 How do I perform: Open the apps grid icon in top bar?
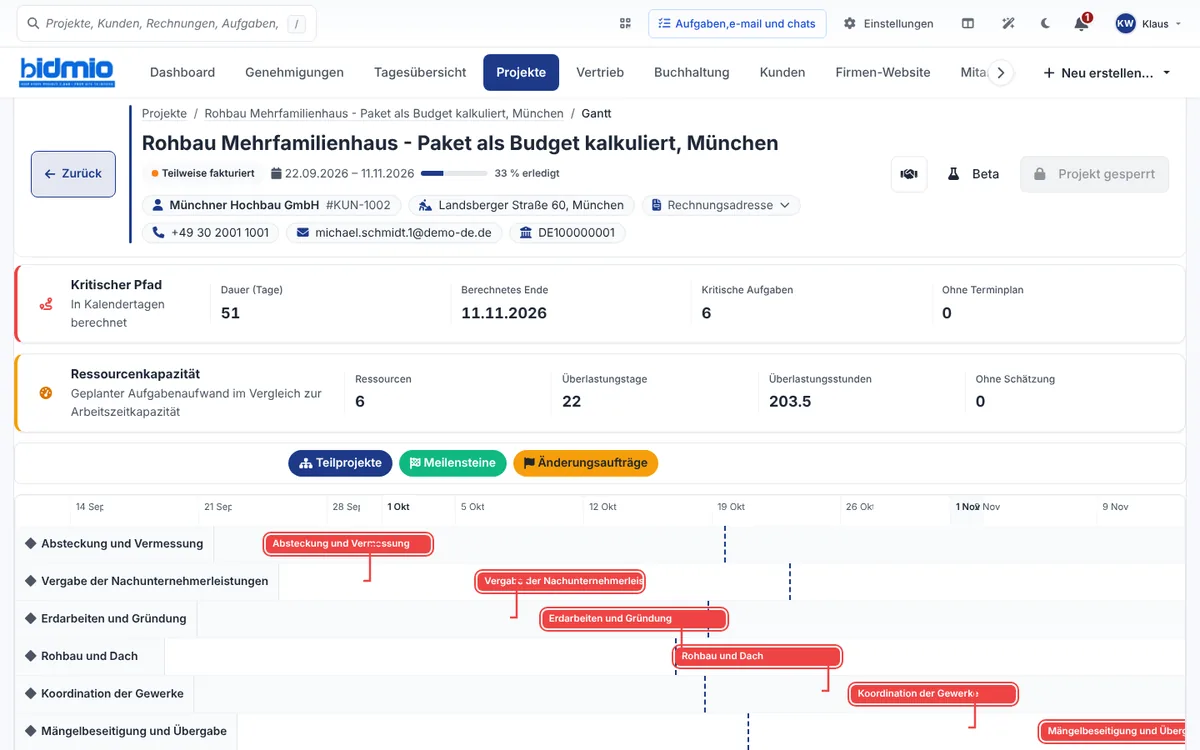point(625,23)
